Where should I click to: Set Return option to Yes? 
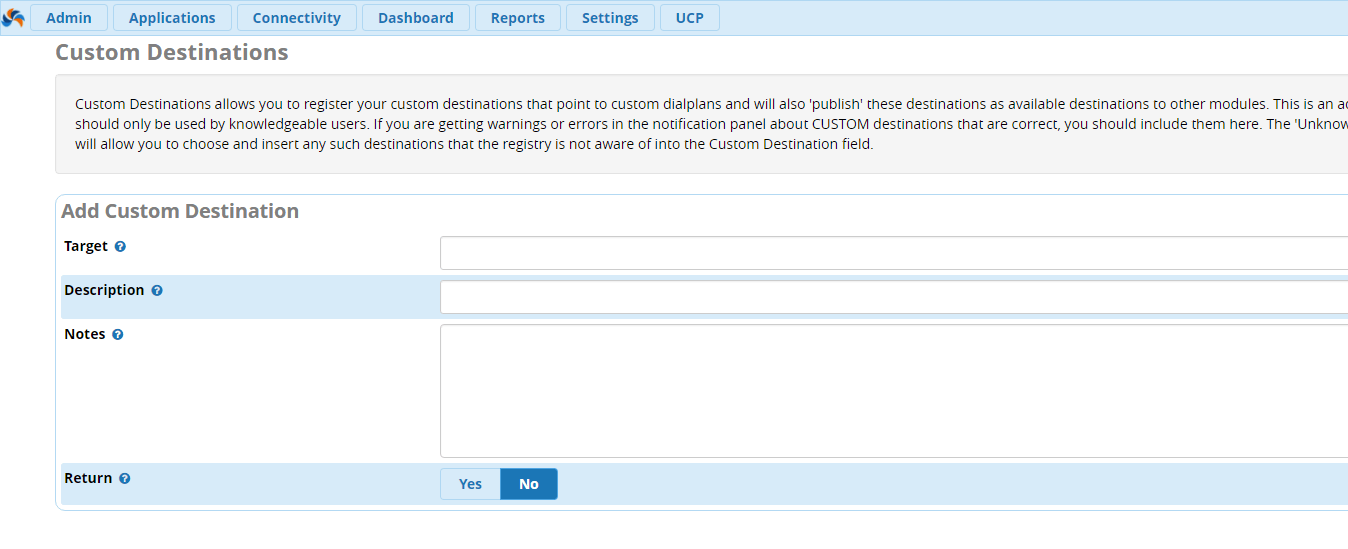[470, 484]
